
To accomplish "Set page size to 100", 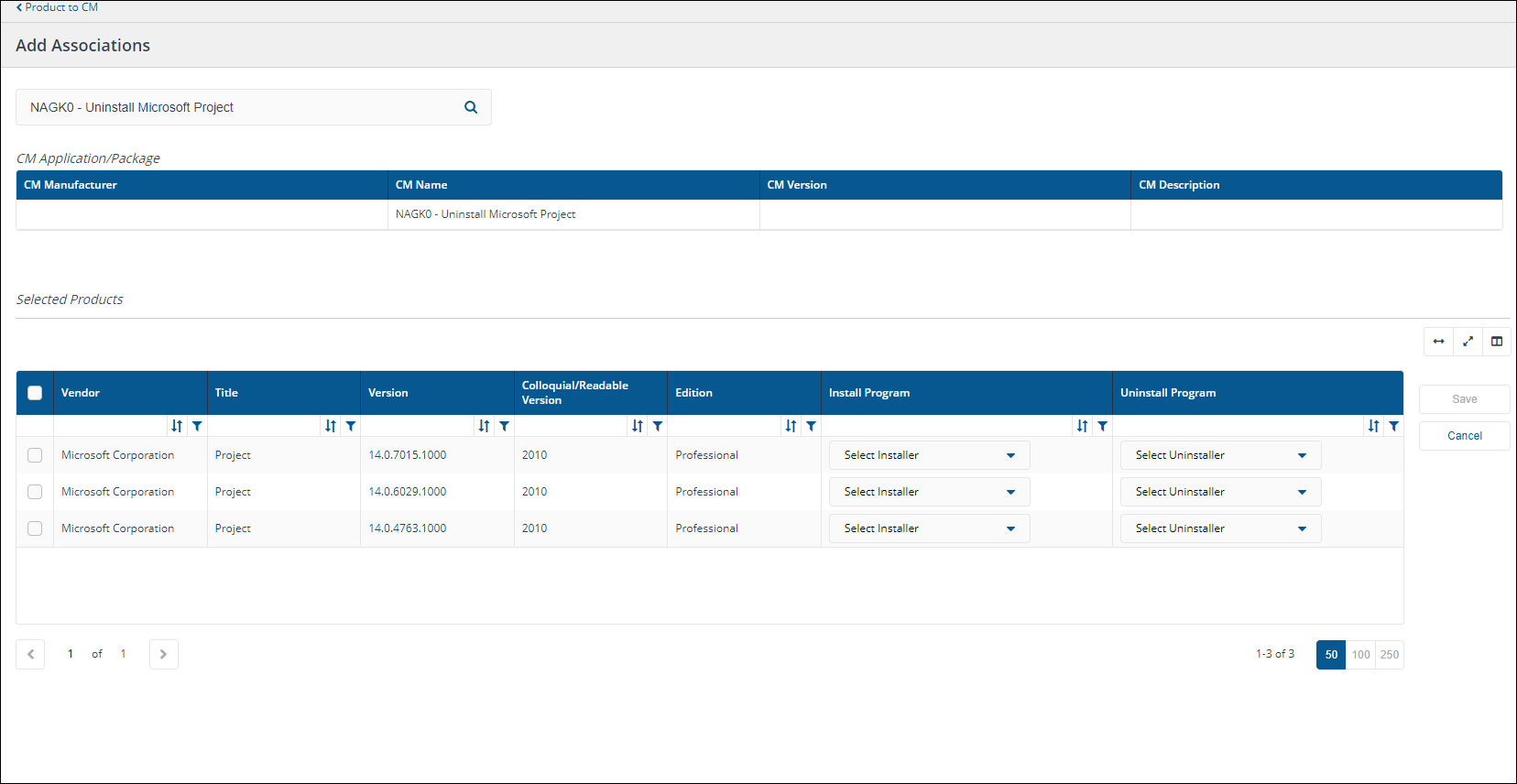I will tap(1360, 655).
